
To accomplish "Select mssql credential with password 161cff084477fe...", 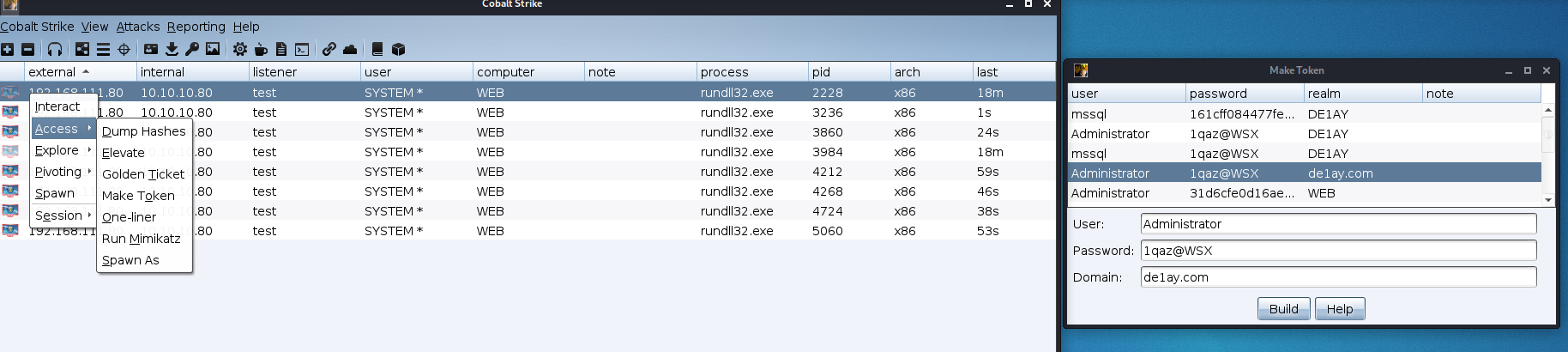I will [x=1305, y=114].
